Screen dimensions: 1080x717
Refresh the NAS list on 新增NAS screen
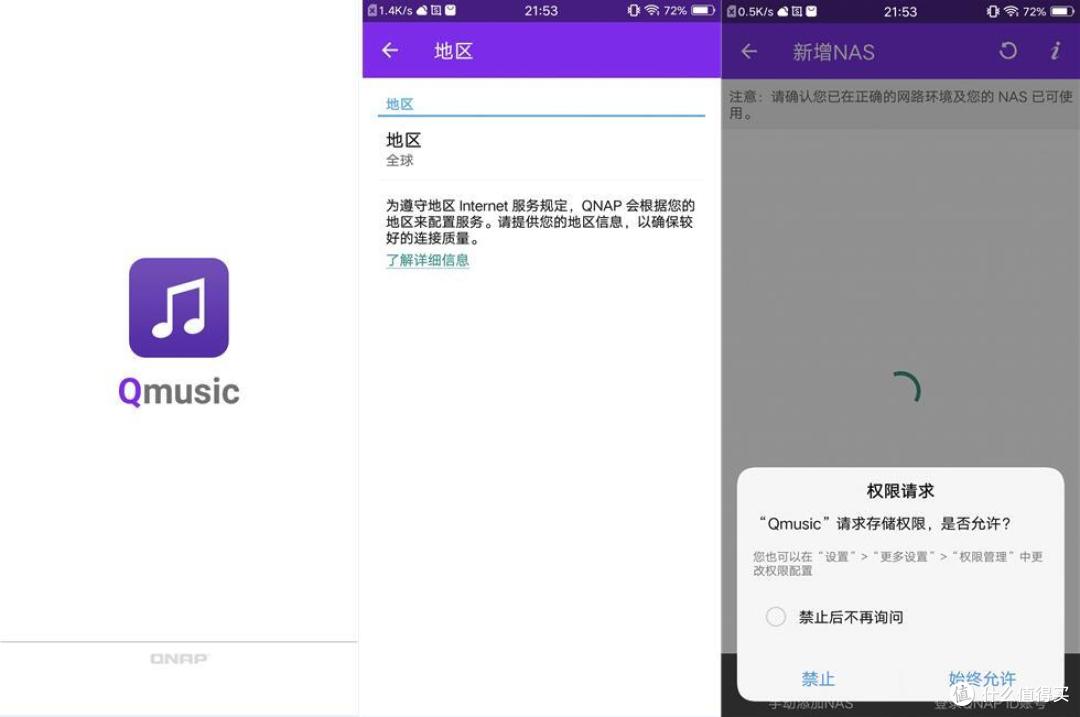pos(1008,50)
